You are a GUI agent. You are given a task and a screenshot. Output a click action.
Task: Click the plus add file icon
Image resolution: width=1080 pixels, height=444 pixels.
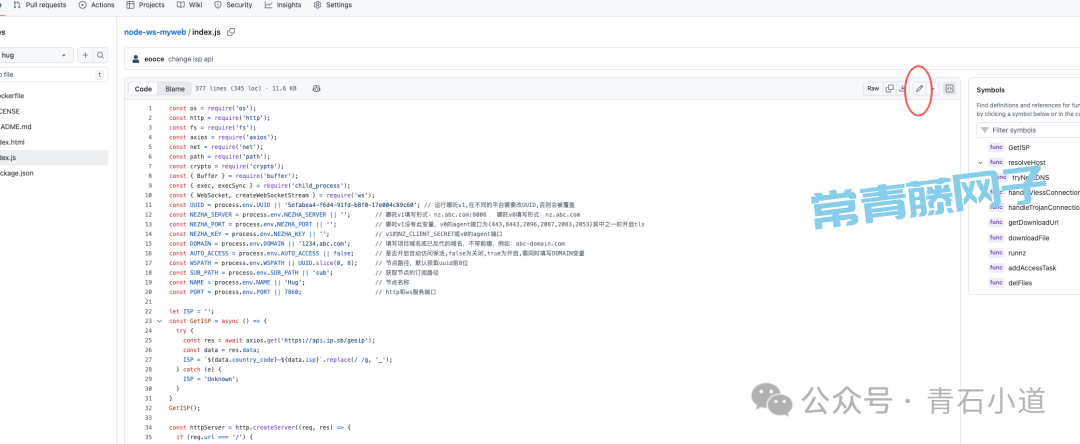click(86, 55)
